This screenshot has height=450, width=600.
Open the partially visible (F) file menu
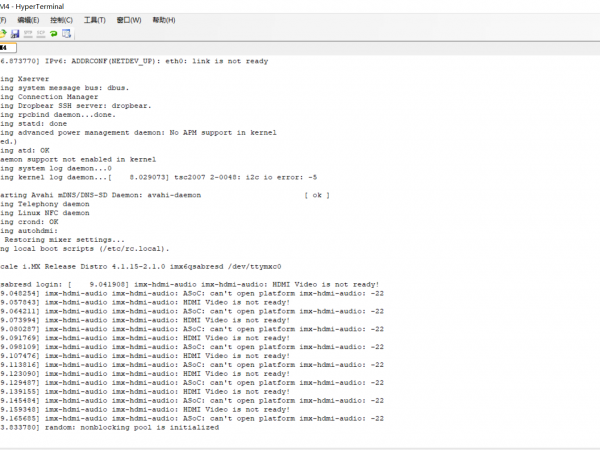pyautogui.click(x=3, y=19)
